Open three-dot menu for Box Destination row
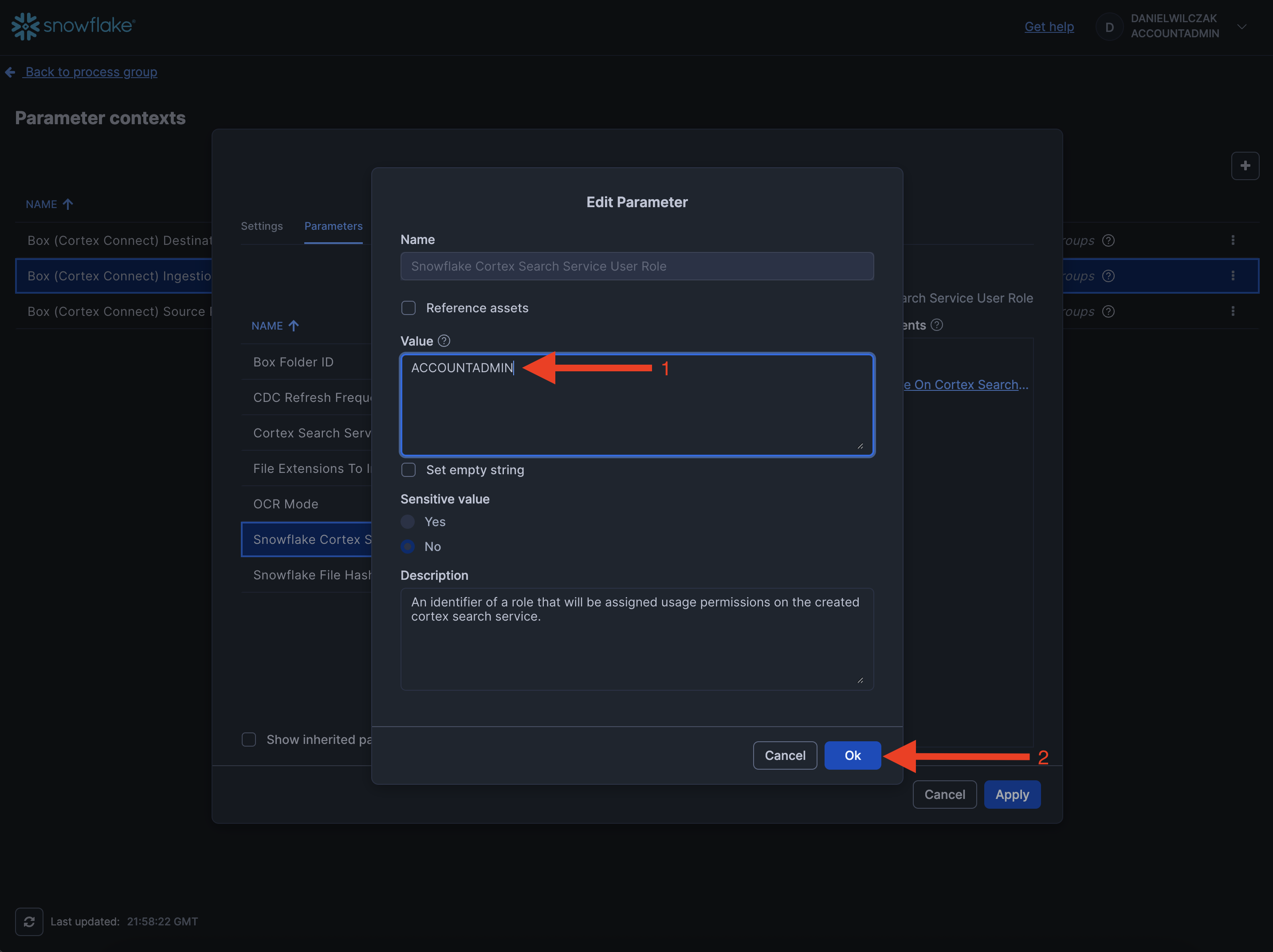 (1233, 240)
